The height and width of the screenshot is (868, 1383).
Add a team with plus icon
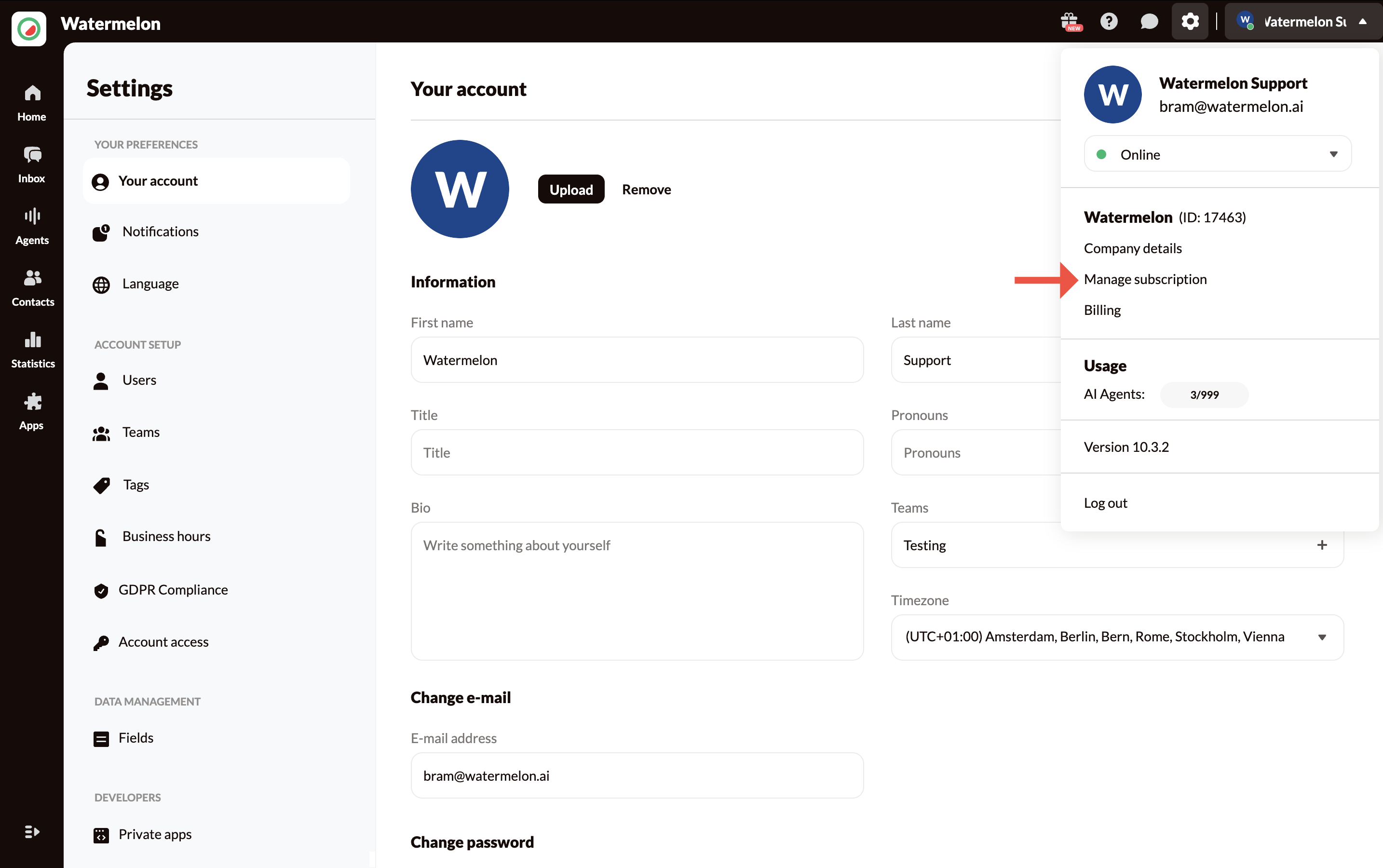(x=1322, y=545)
